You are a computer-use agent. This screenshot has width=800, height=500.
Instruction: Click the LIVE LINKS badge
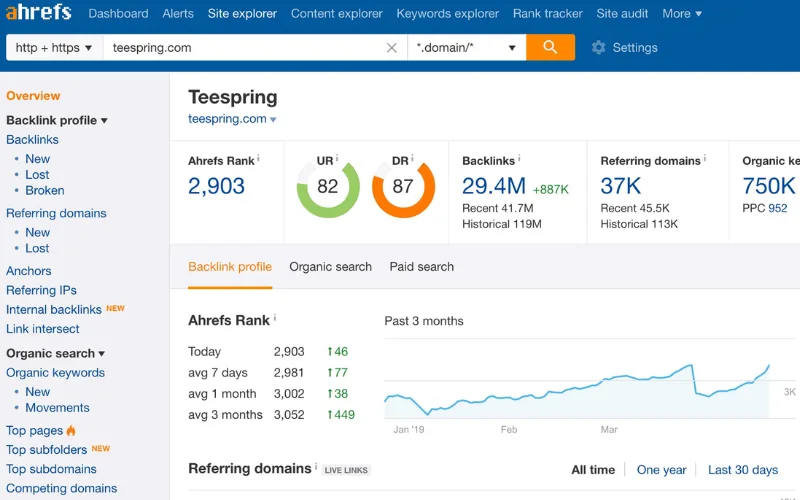pyautogui.click(x=346, y=470)
